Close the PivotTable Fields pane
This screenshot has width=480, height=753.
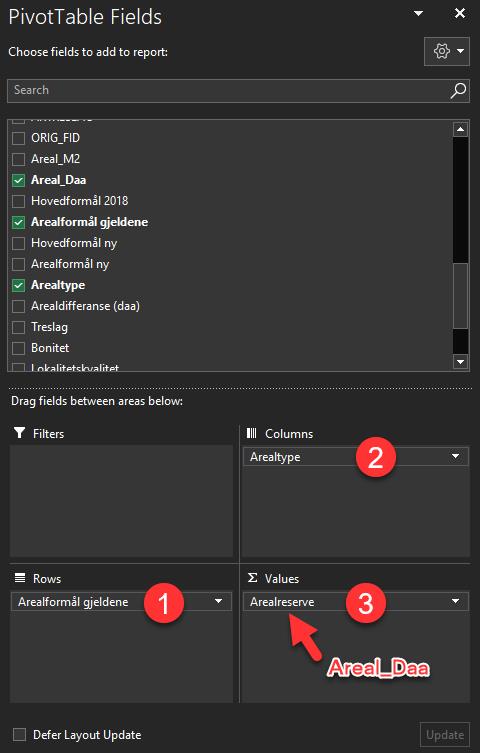pos(460,13)
